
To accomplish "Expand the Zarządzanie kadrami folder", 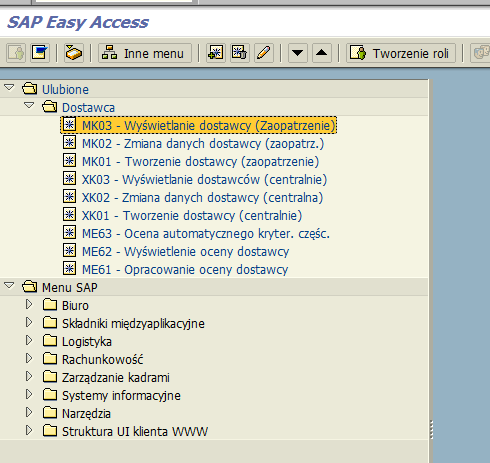I will tap(29, 376).
